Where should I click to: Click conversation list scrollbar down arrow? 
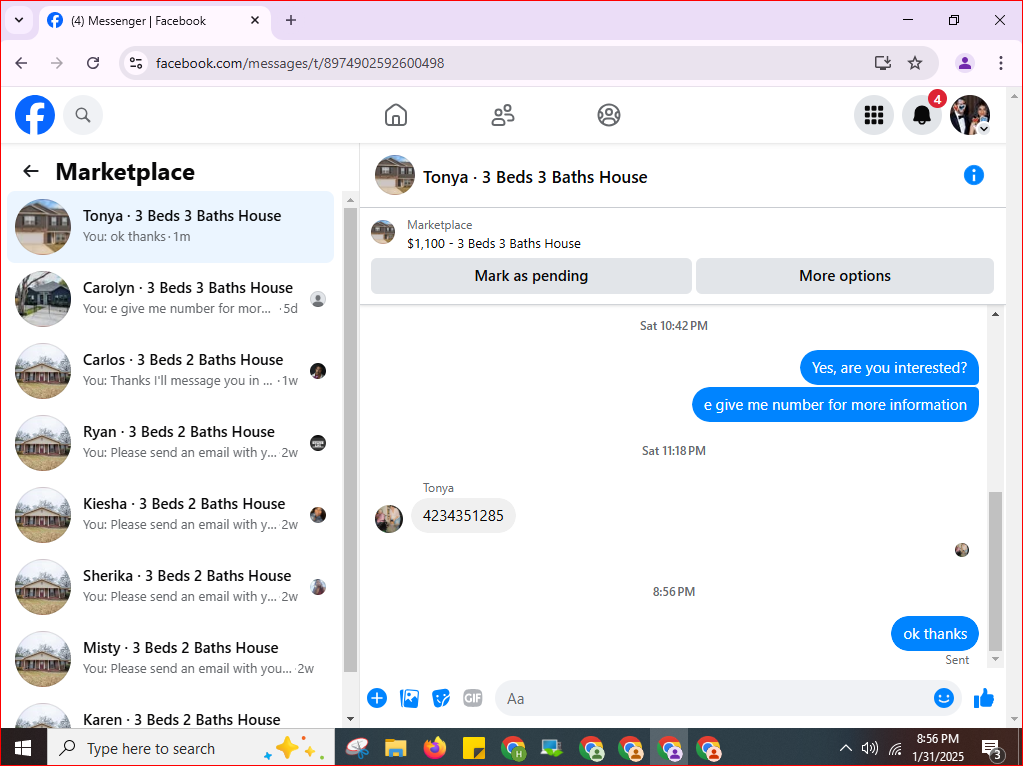coord(350,719)
